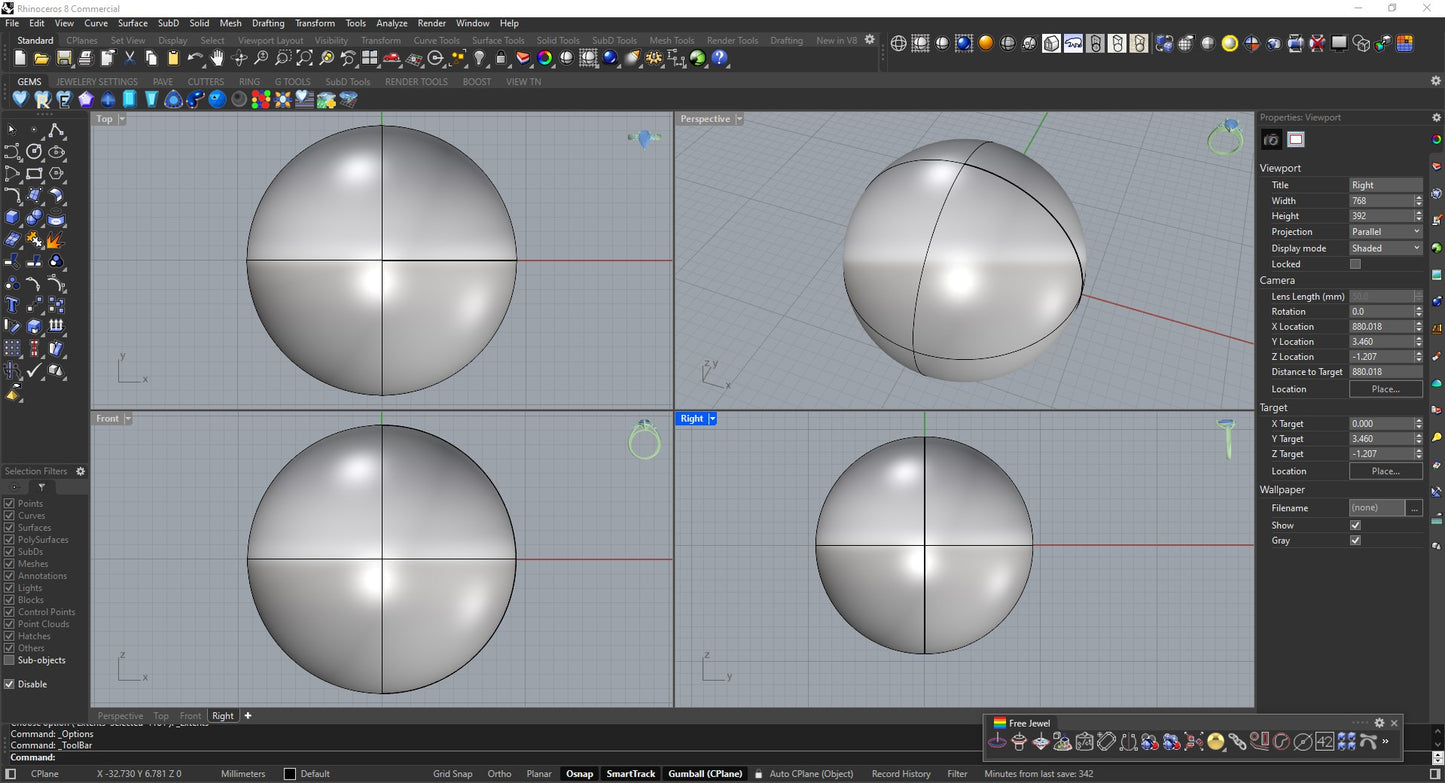Uncheck the Curves selection filter
1445x783 pixels.
tap(10, 516)
